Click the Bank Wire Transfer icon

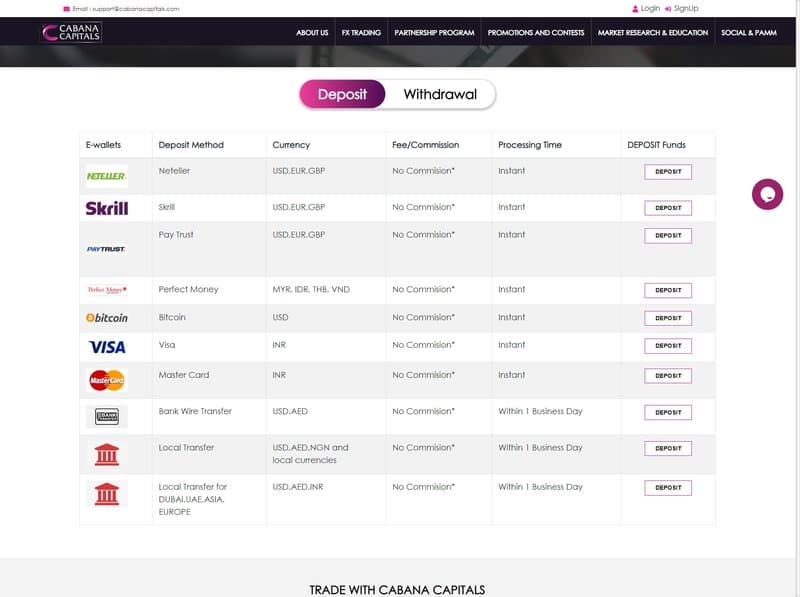(x=107, y=416)
